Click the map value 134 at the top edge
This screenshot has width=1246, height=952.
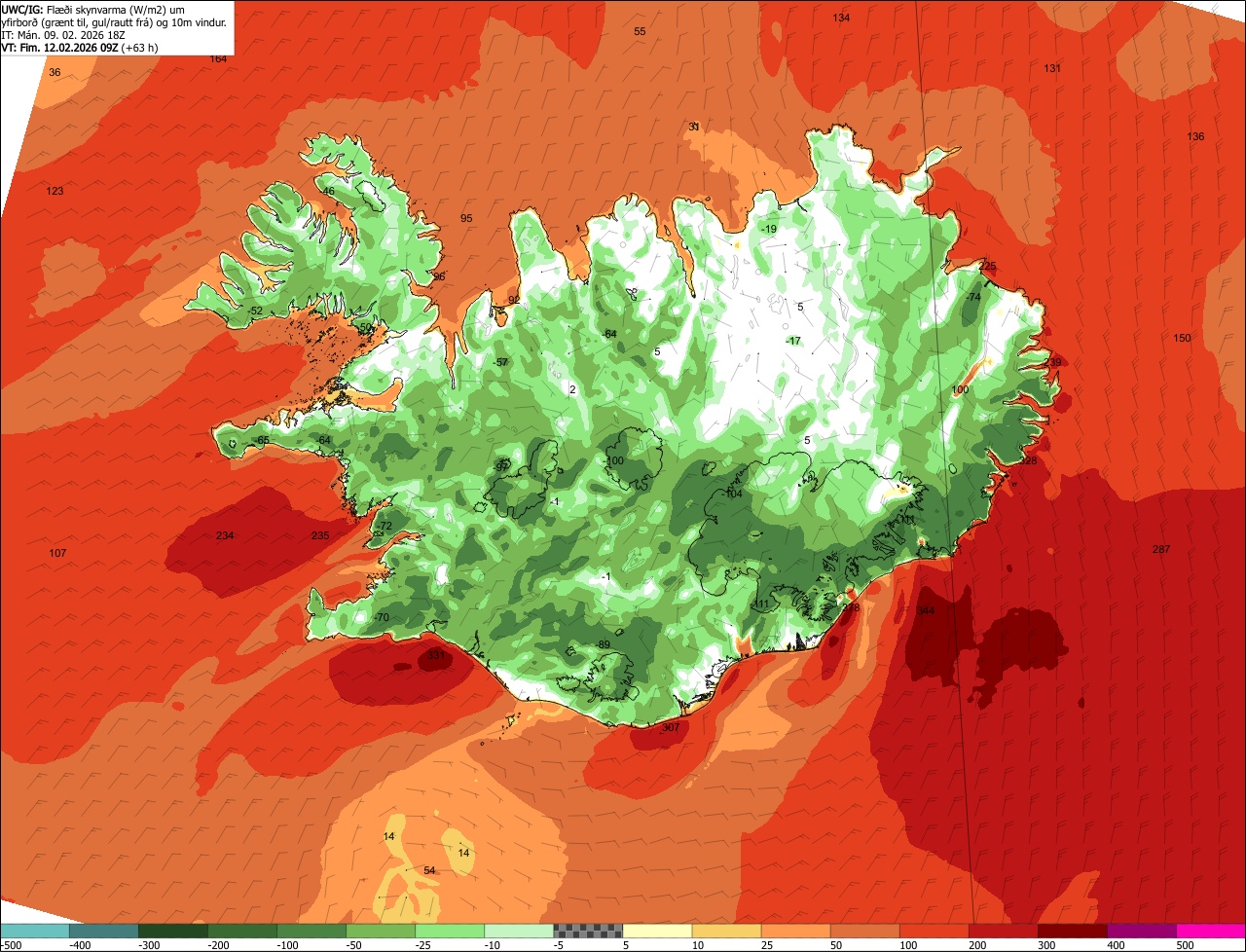(841, 18)
